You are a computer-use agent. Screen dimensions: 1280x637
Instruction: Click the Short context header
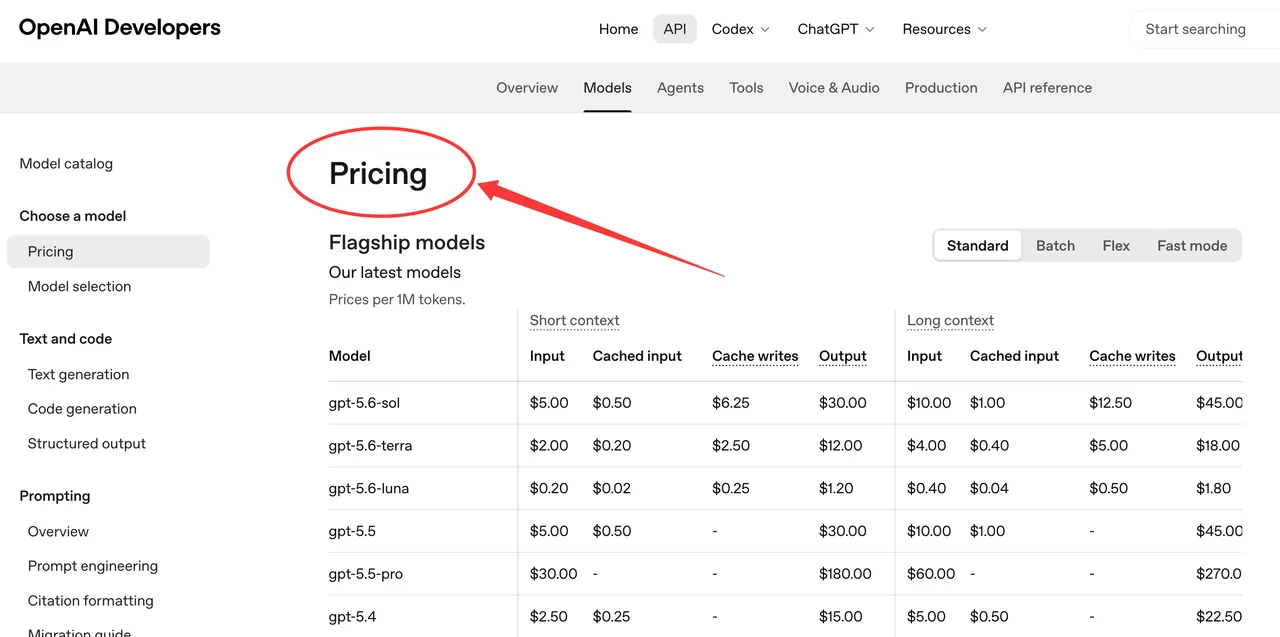575,321
